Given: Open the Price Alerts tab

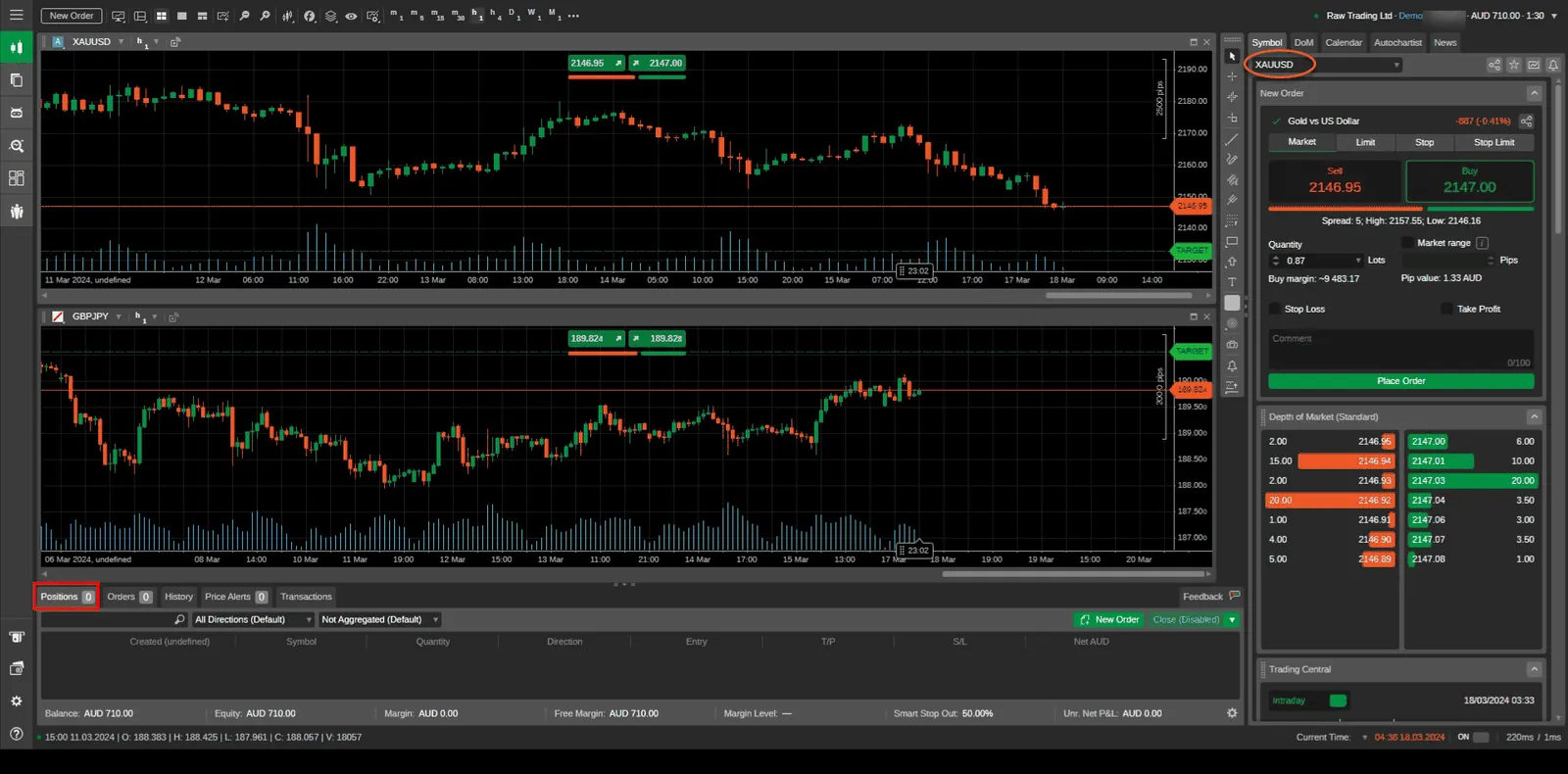Looking at the screenshot, I should pos(236,597).
